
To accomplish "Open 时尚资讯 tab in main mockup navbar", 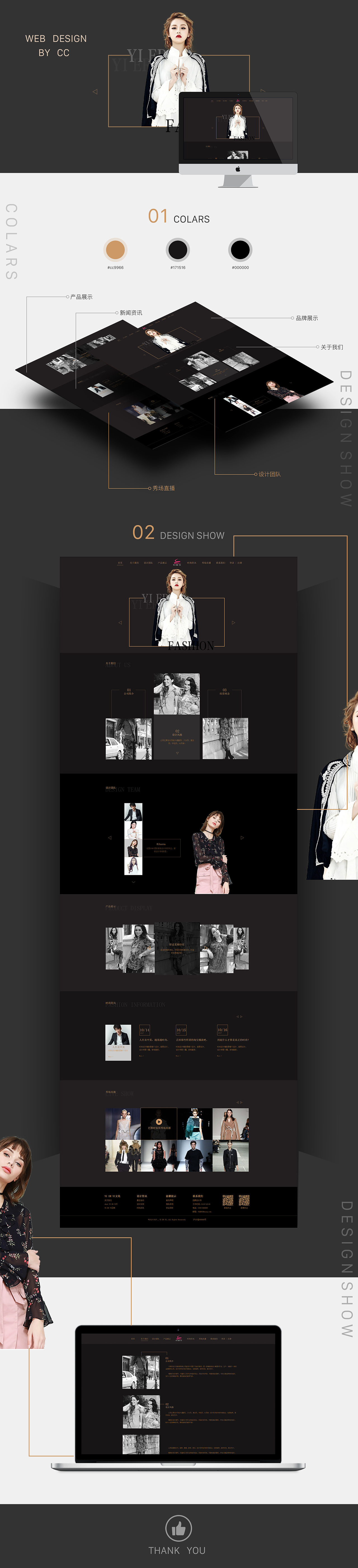I will 192,563.
